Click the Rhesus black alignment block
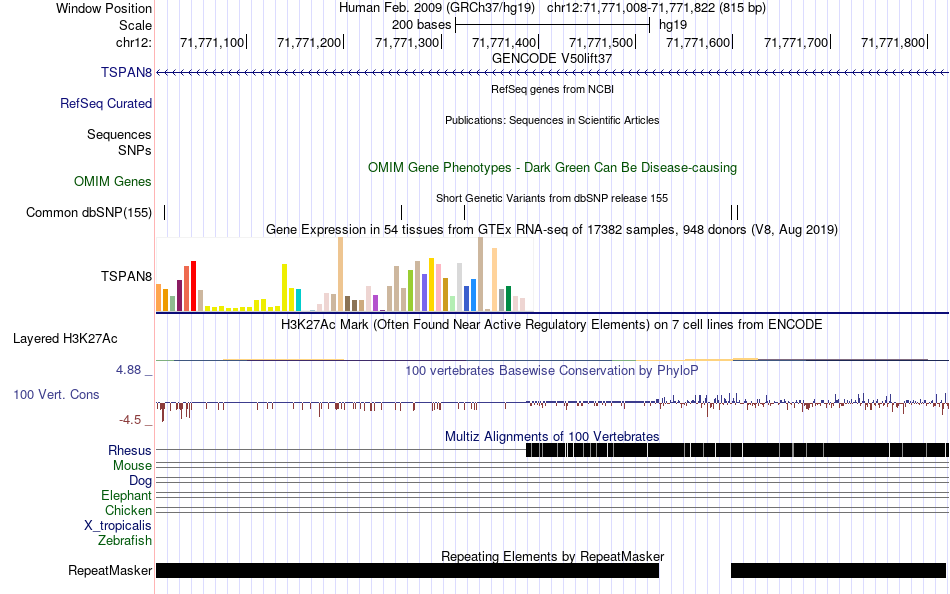950x594 pixels. pyautogui.click(x=737, y=450)
